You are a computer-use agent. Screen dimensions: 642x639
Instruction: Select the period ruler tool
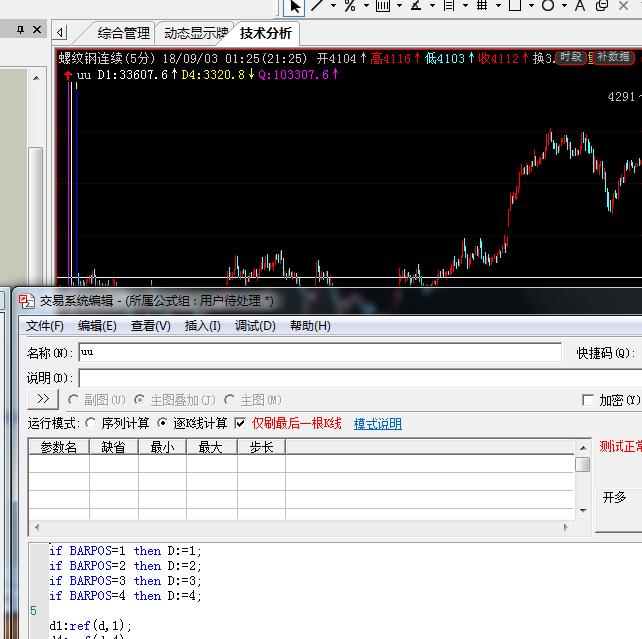coord(383,5)
